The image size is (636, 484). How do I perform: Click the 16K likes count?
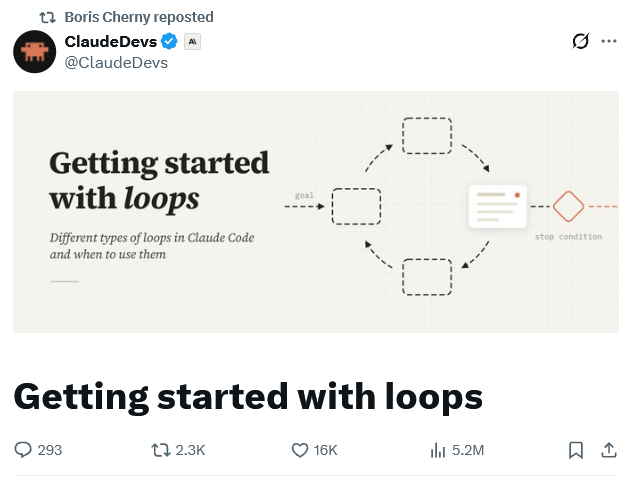point(325,450)
